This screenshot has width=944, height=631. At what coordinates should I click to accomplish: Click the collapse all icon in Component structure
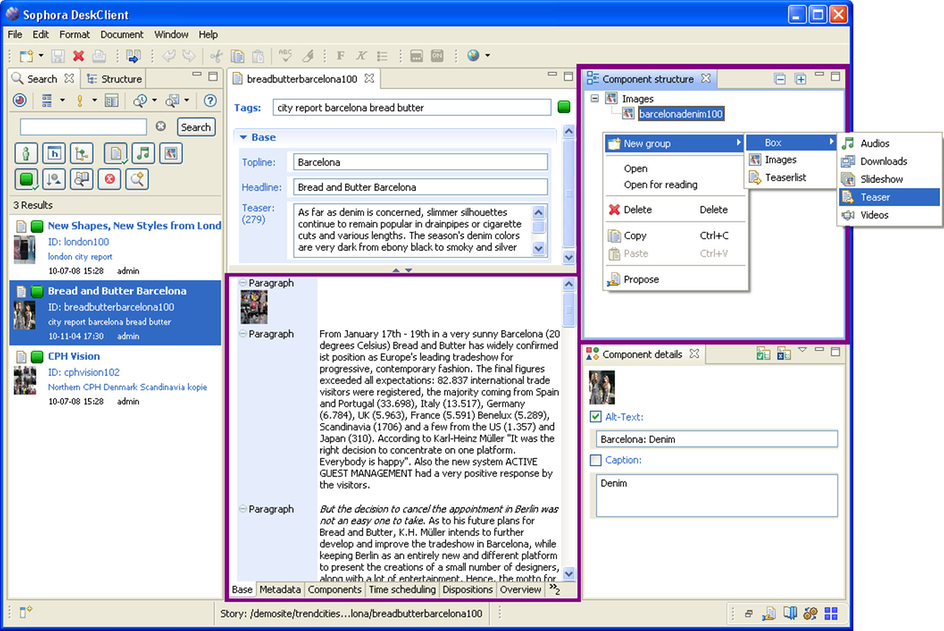[x=780, y=79]
